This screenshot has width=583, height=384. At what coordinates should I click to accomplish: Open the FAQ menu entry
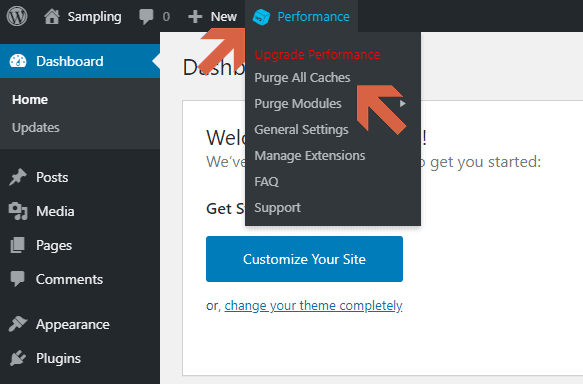click(x=266, y=182)
